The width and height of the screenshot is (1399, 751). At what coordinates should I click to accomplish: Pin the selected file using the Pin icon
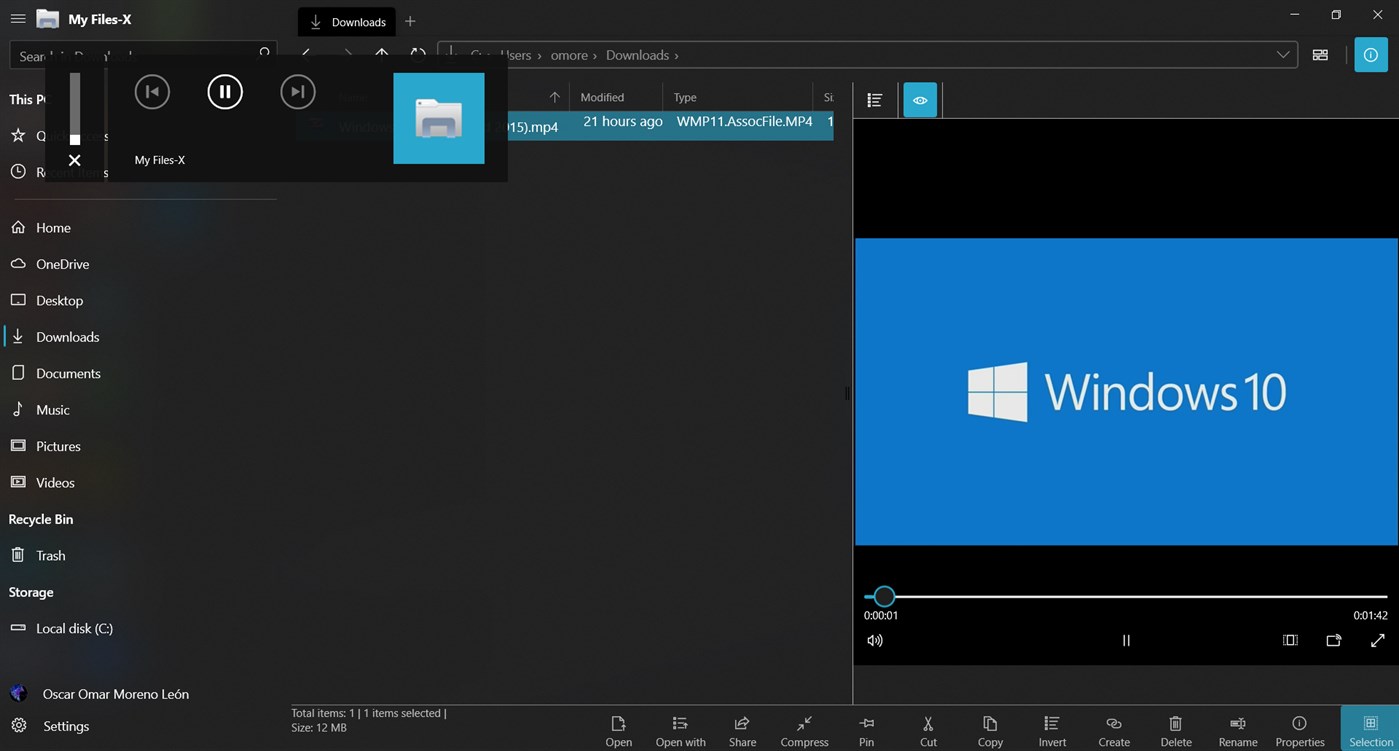click(866, 729)
